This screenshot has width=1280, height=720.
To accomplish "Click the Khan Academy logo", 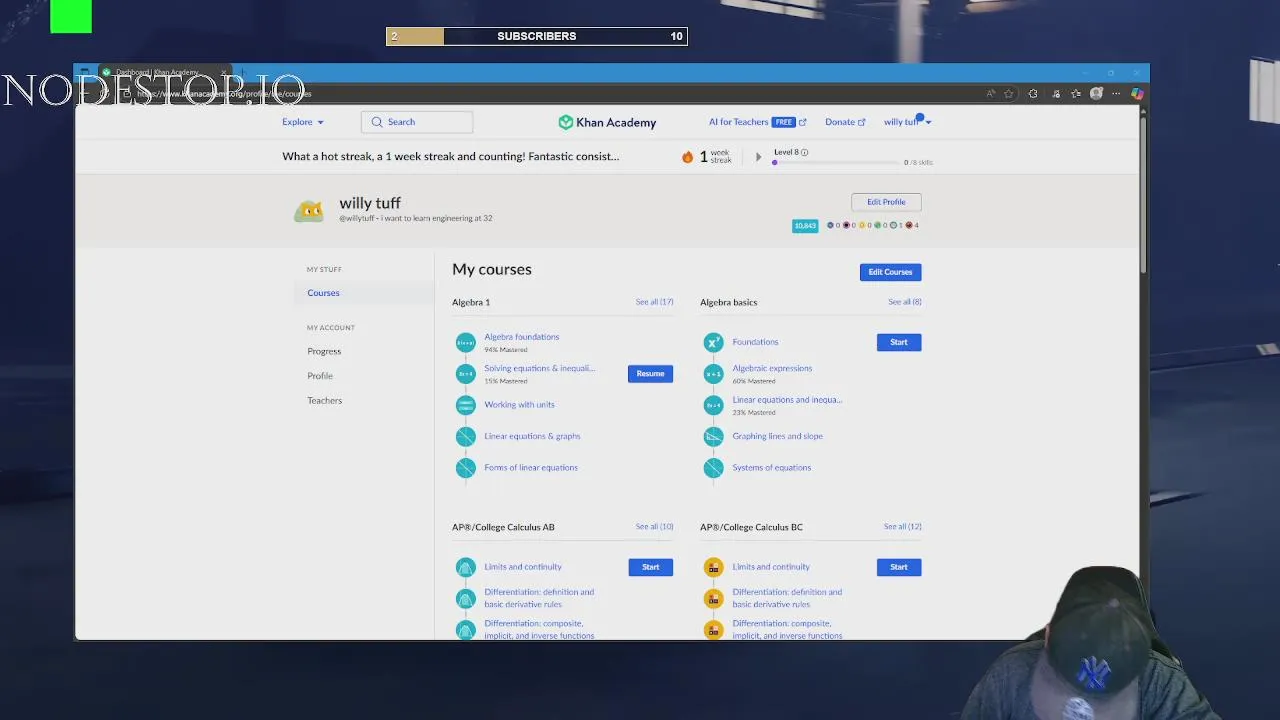I will [607, 122].
